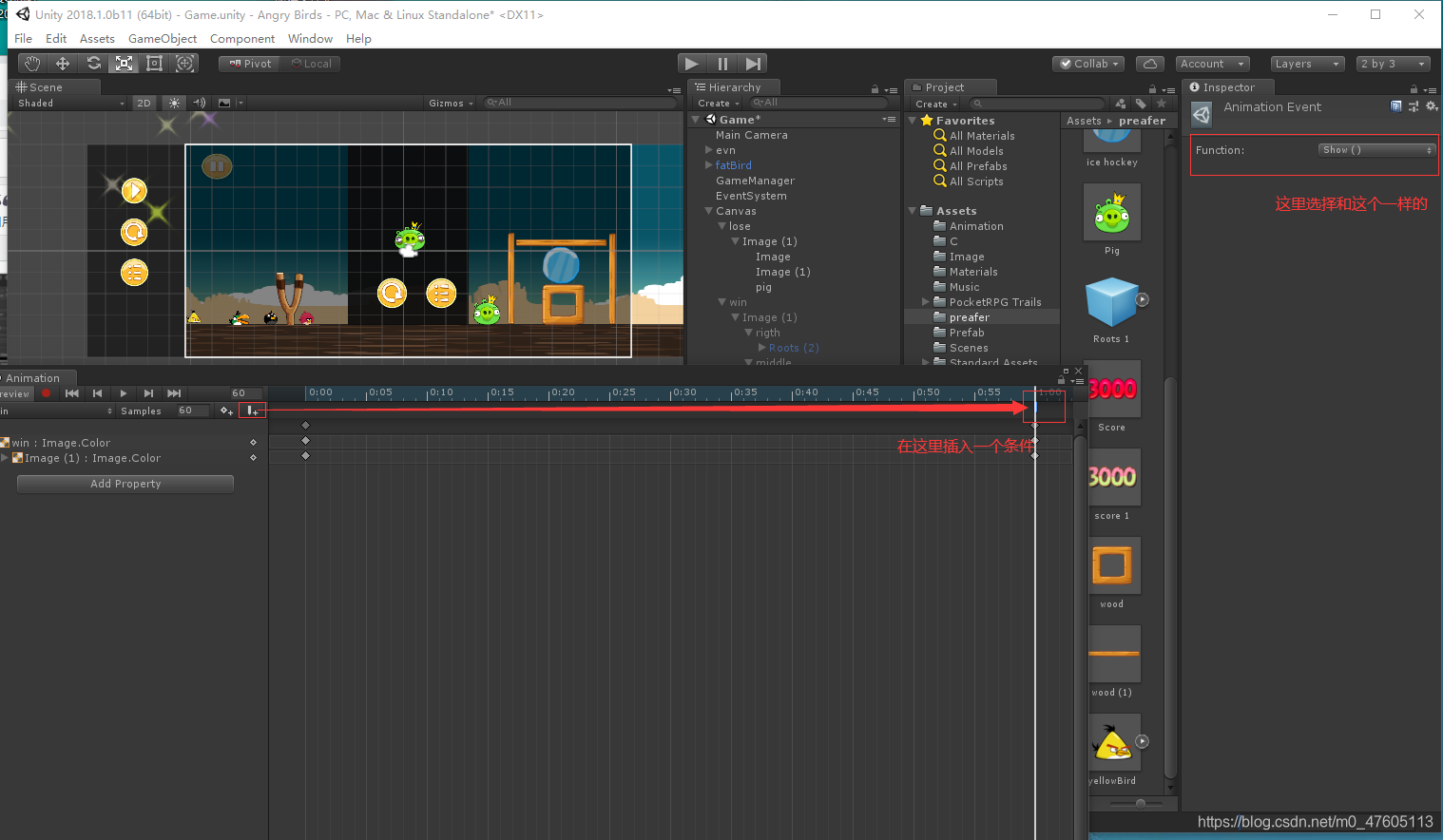Screen dimensions: 1443x840
Task: Enter Play mode with main Play button
Action: click(x=692, y=64)
